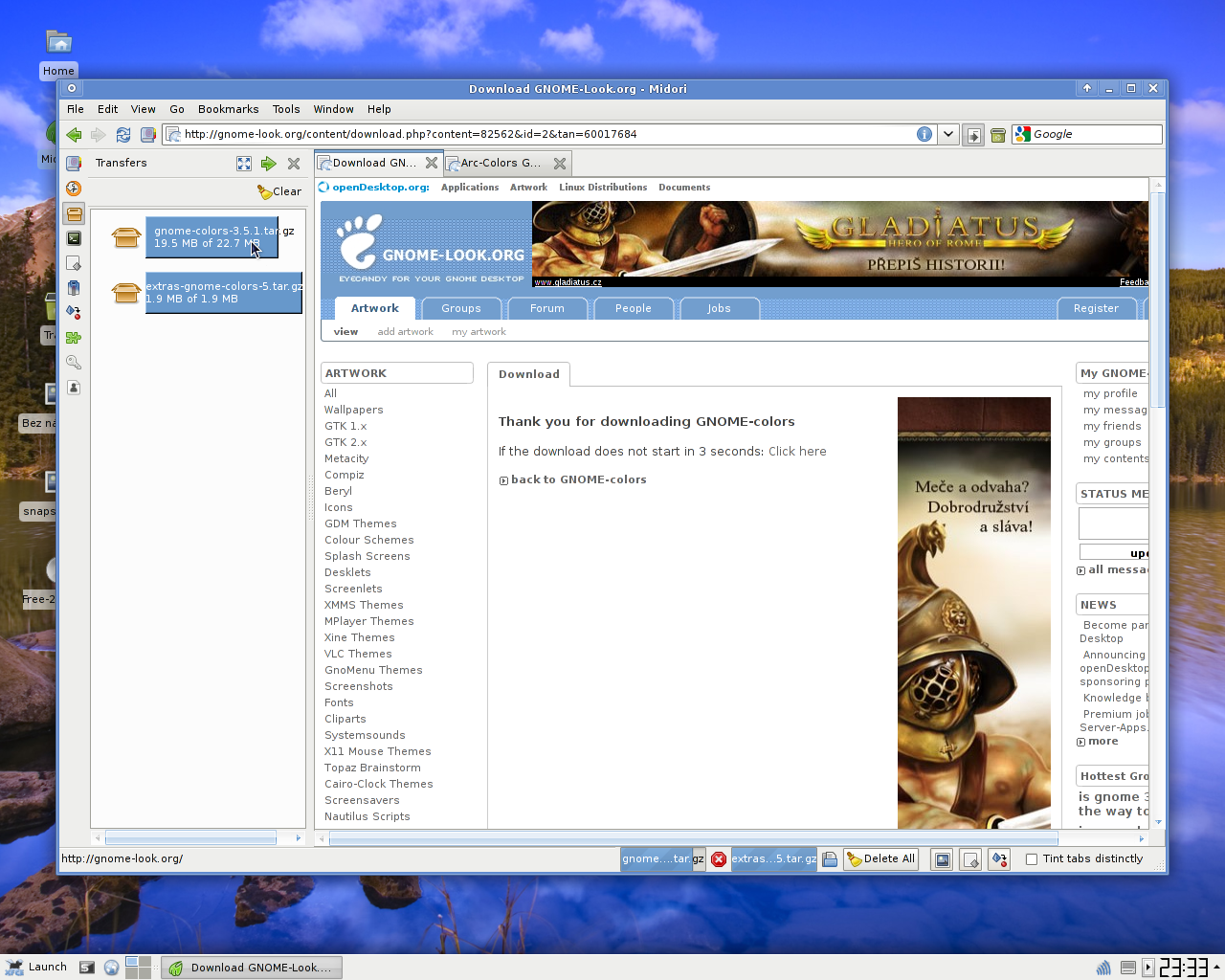Open the downloaded extras file from the status bar
Screen dimensions: 1225x980
830,859
